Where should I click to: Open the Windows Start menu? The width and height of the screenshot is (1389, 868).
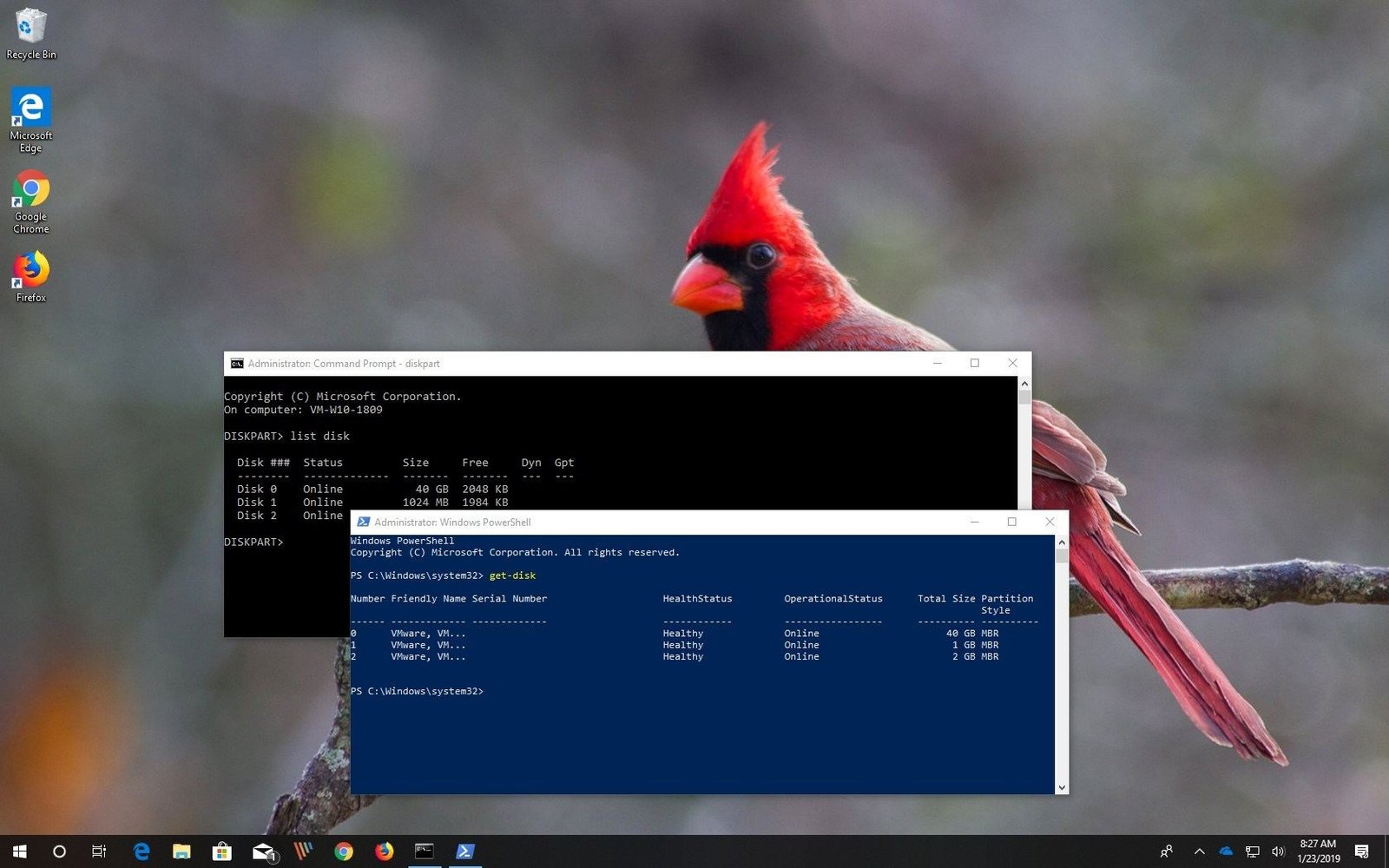pos(19,852)
